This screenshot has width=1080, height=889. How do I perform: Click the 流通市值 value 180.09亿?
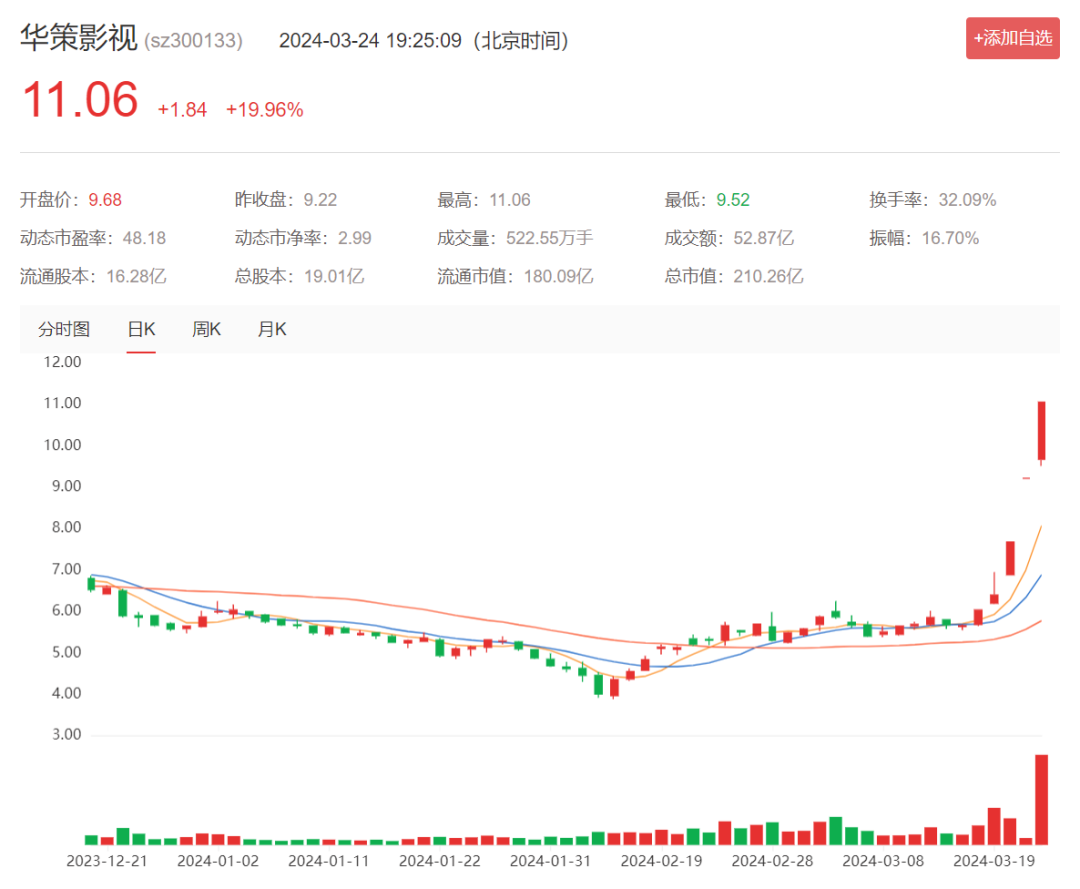(x=558, y=277)
